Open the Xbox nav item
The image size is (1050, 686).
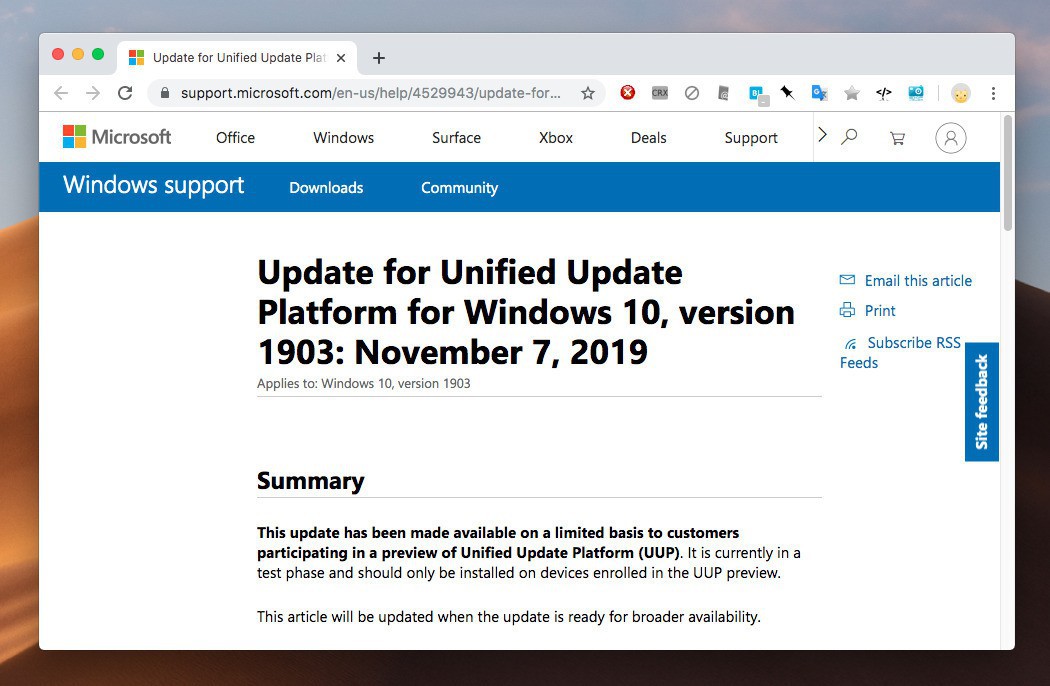pos(556,138)
